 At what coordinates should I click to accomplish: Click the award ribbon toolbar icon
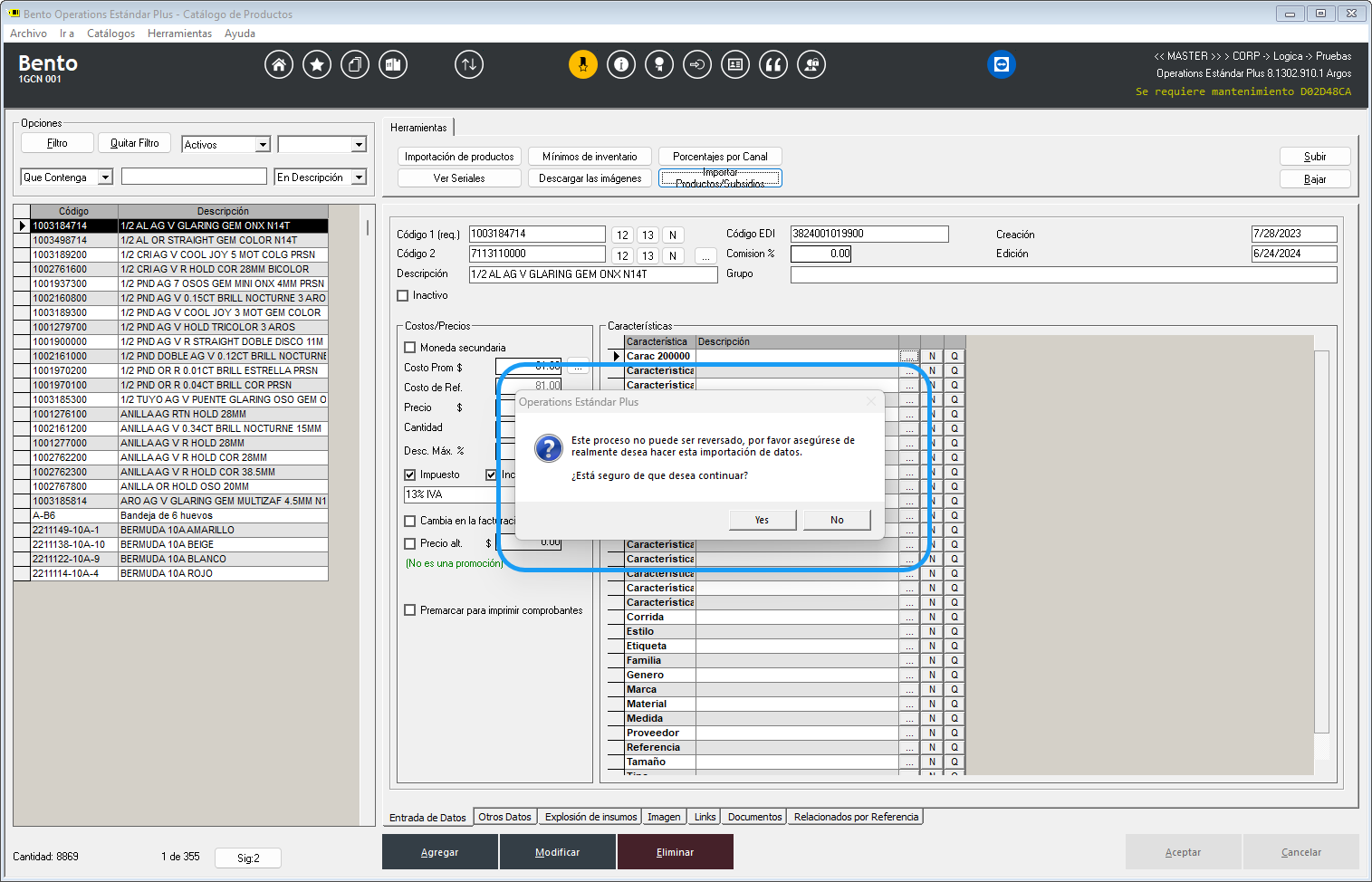[659, 64]
